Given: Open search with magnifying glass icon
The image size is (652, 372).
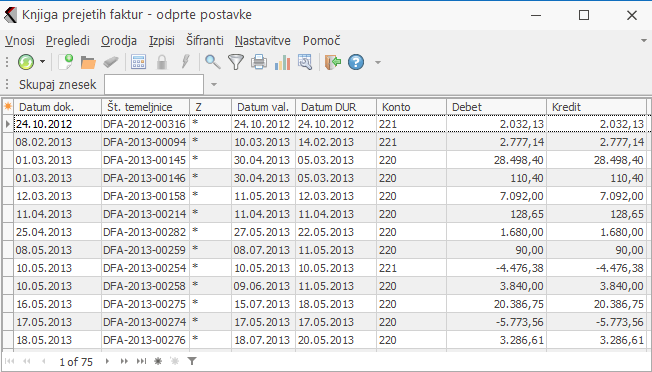Looking at the screenshot, I should point(213,62).
